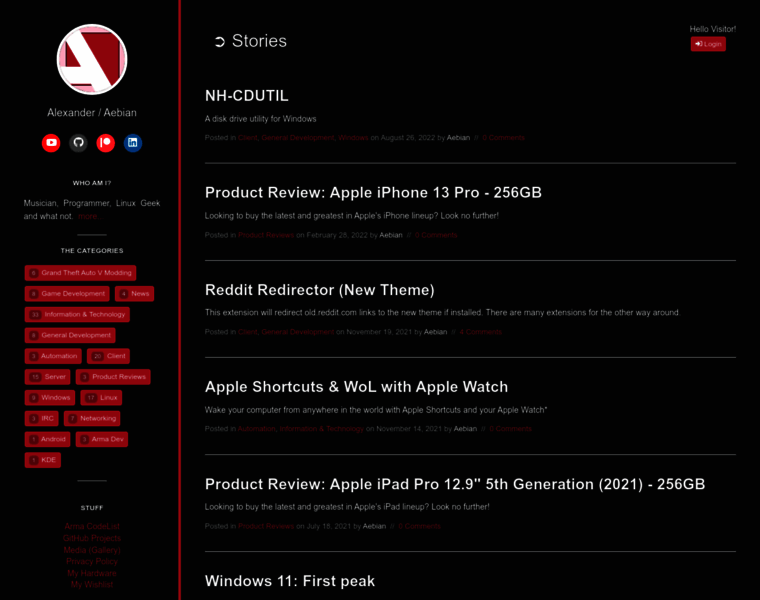
Task: Open the Patreon social icon
Action: coord(105,142)
